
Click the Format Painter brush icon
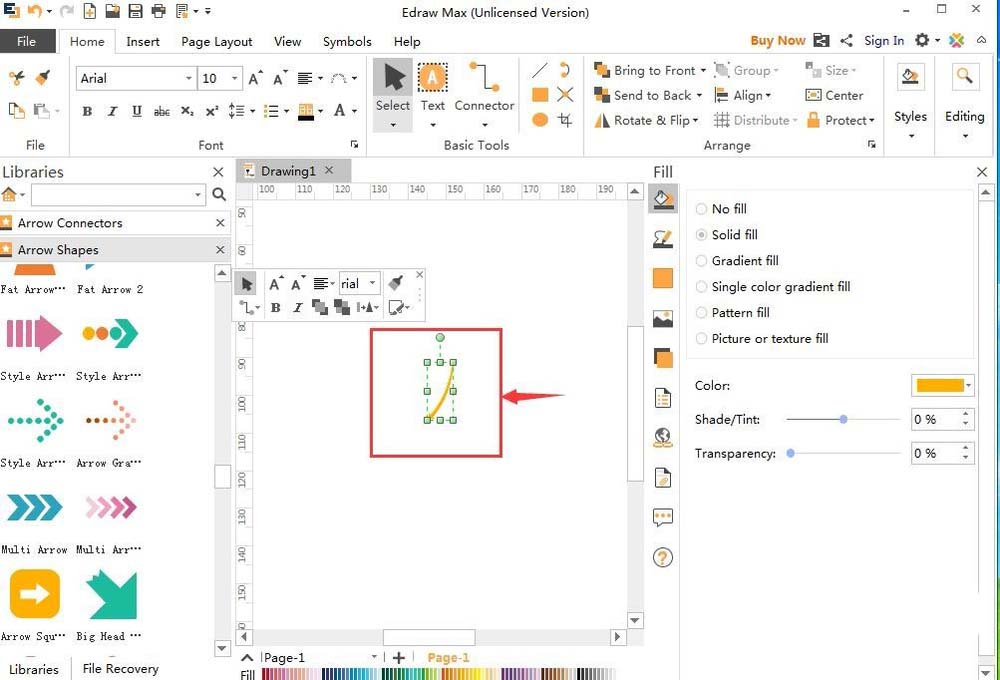click(x=42, y=78)
